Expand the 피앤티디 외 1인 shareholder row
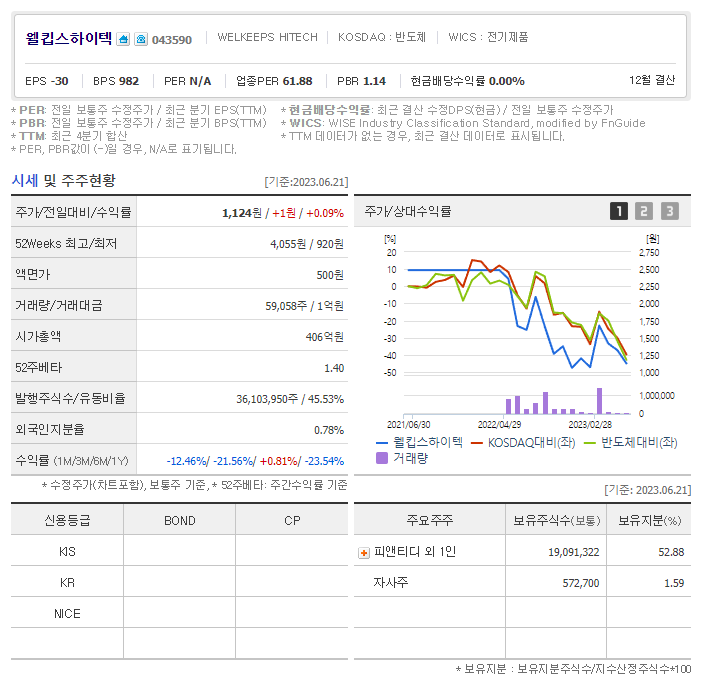The width and height of the screenshot is (703, 693). [x=364, y=553]
